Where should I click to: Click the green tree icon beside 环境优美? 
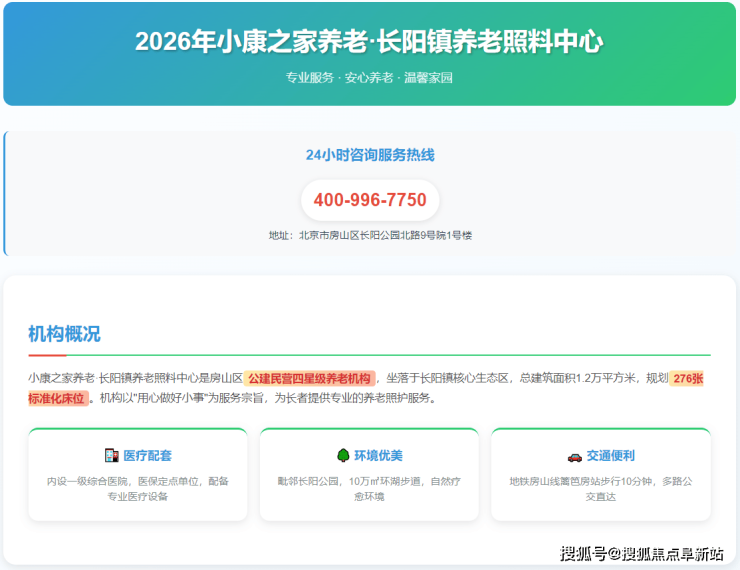(343, 456)
